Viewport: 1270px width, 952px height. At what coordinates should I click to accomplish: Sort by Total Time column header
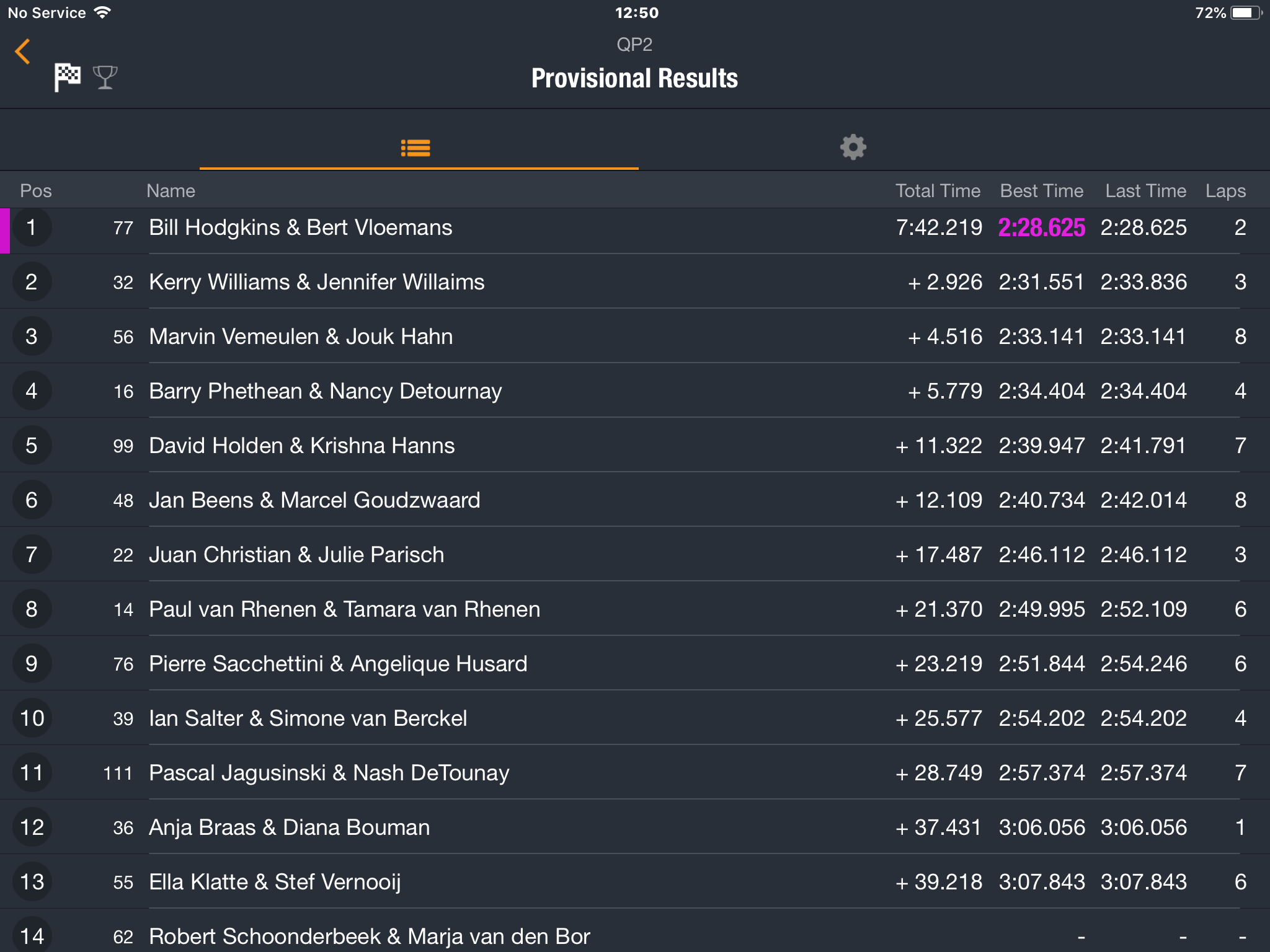[938, 191]
